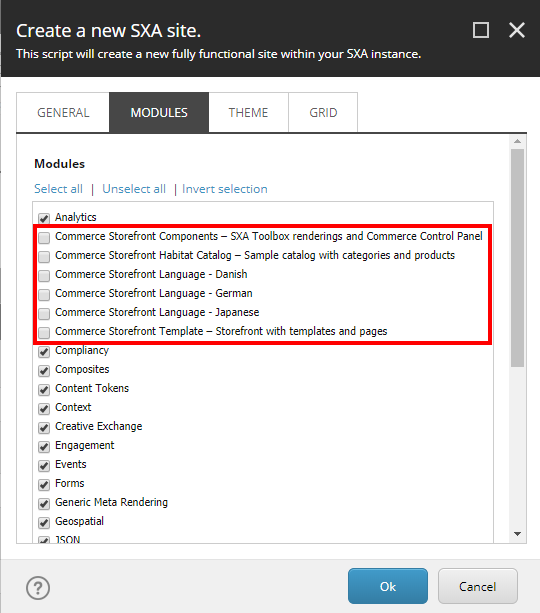
Task: Go to the GRID tab
Action: click(323, 113)
